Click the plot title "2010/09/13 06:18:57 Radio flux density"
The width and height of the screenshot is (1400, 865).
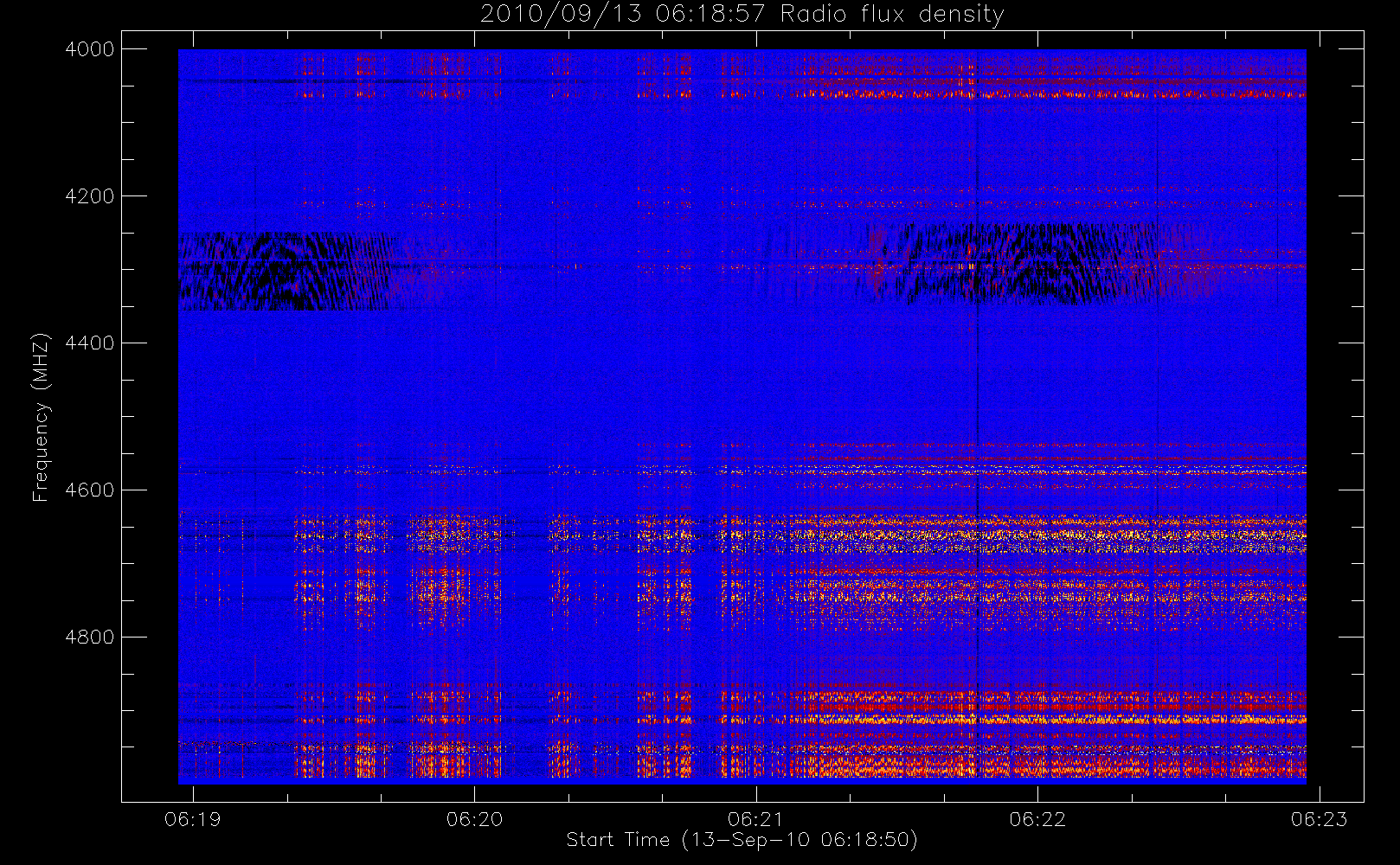click(x=742, y=15)
